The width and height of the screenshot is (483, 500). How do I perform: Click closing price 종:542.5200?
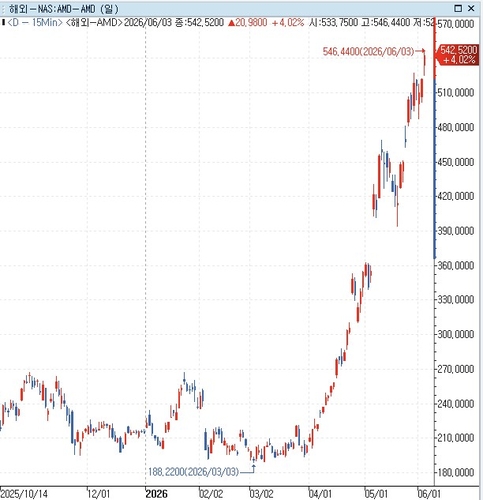(199, 23)
